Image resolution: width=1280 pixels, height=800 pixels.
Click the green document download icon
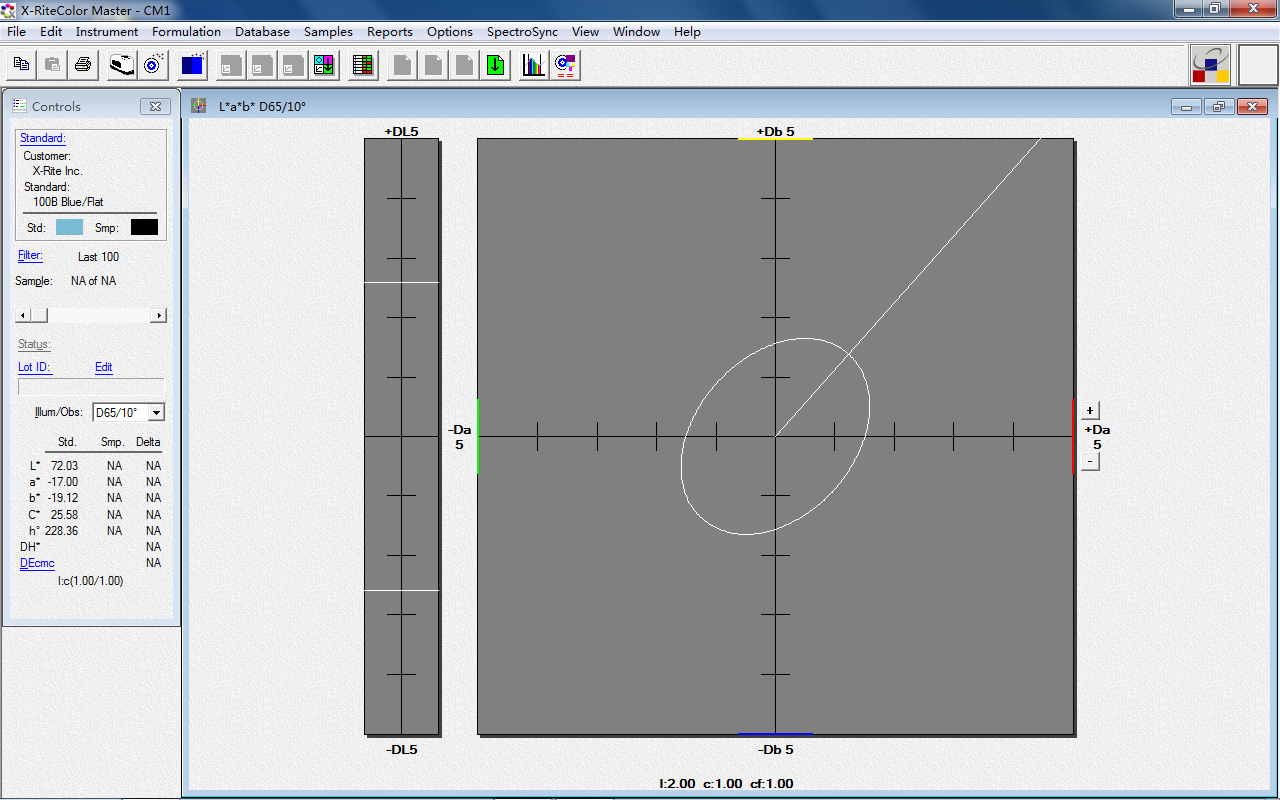coord(495,65)
